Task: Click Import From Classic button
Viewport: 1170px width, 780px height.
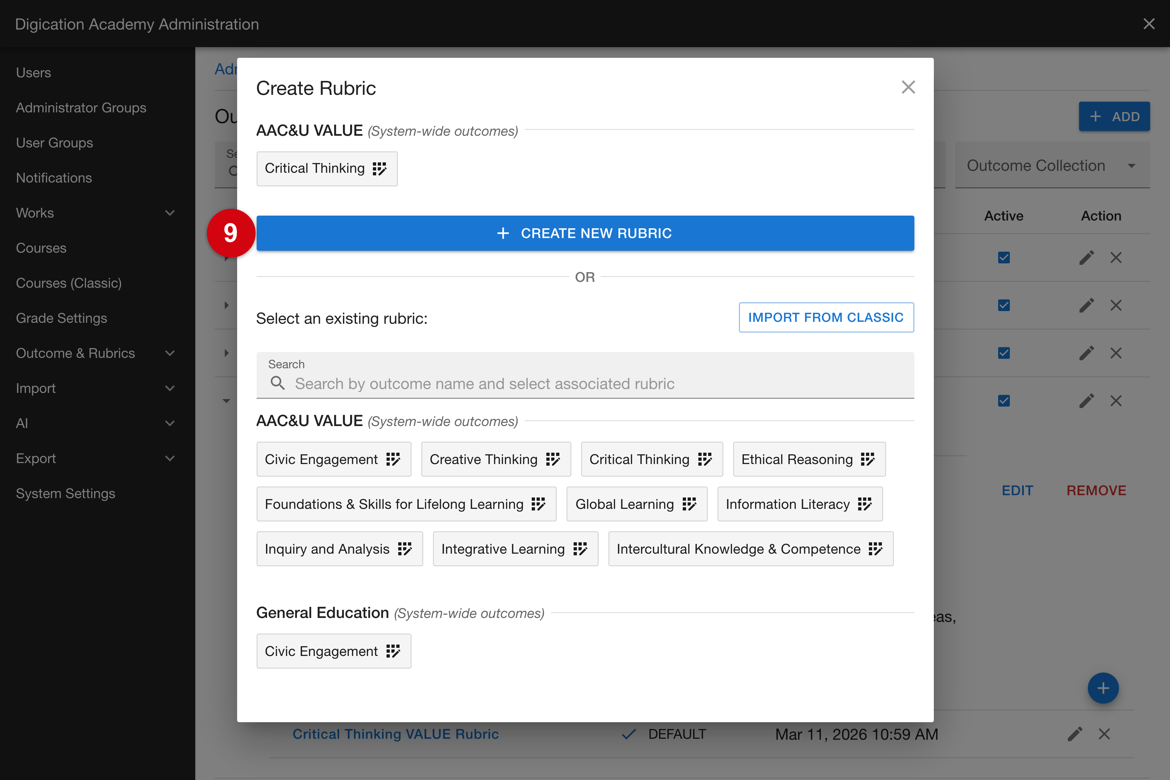Action: click(826, 317)
